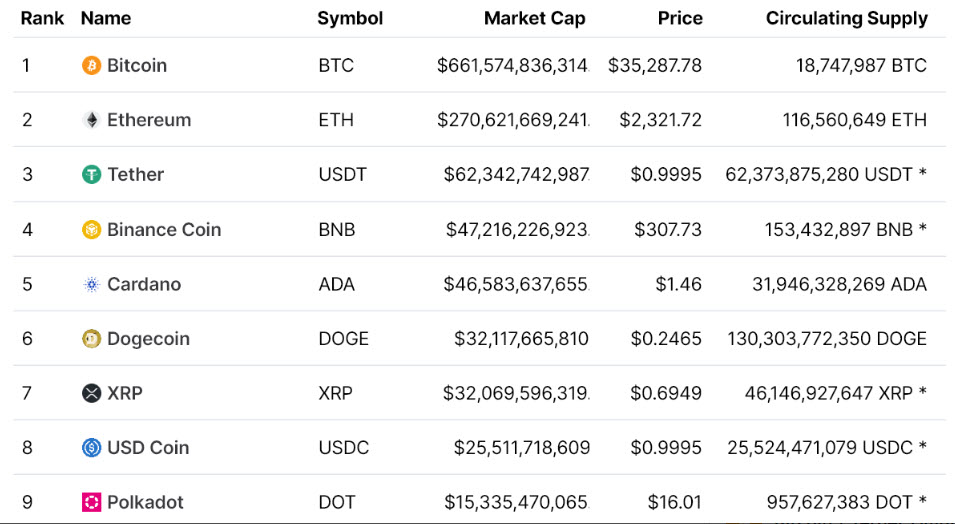Sort by Circulating Supply header
Image resolution: width=955 pixels, height=524 pixels.
[x=846, y=18]
